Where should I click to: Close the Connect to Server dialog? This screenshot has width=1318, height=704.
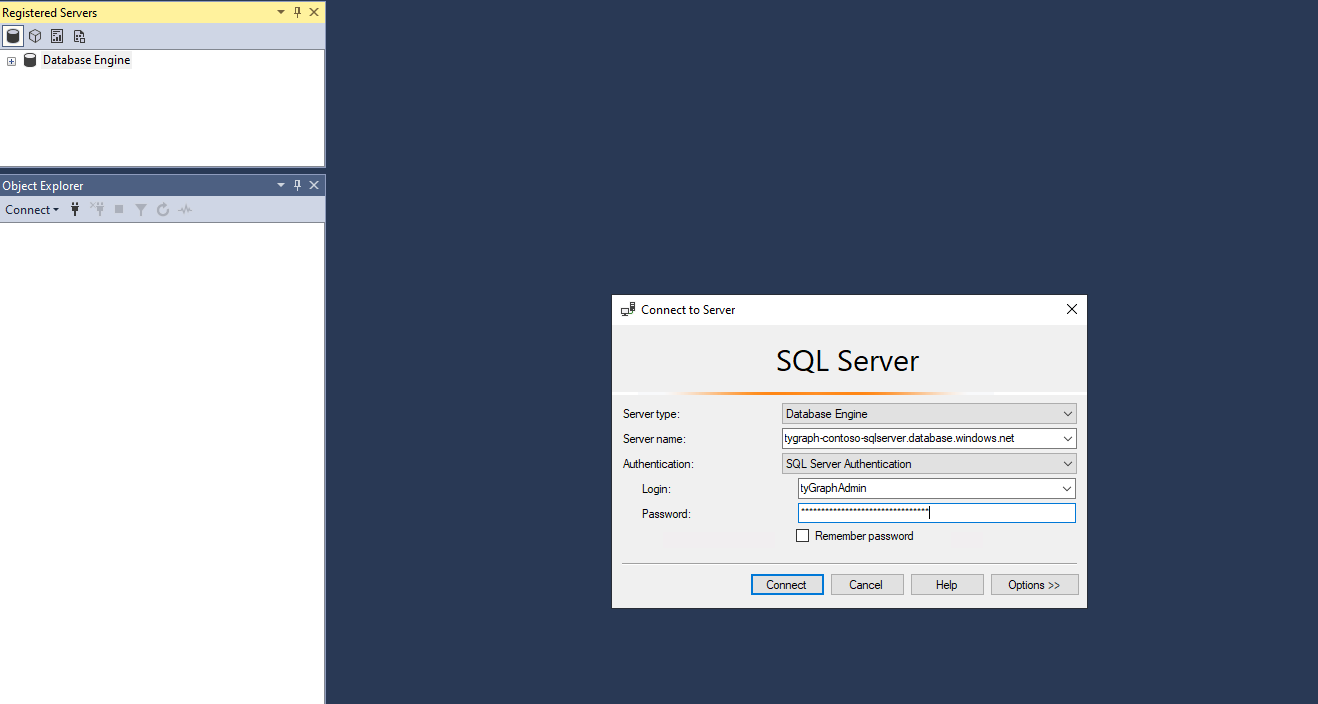(x=1071, y=310)
